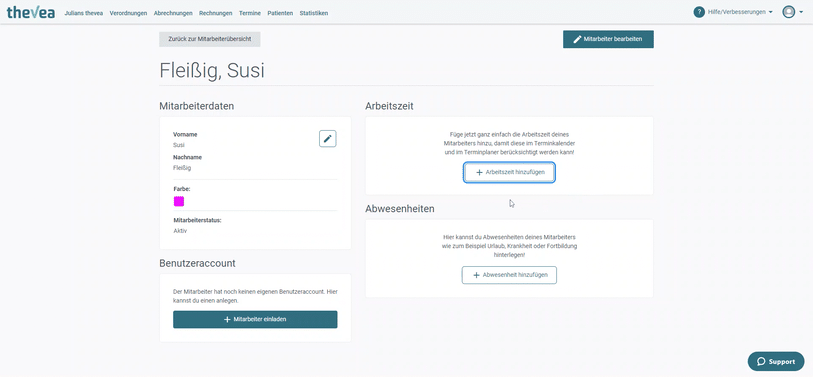
Task: Click the pencil edit icon in Mitarbeiterdaten
Action: click(x=328, y=138)
